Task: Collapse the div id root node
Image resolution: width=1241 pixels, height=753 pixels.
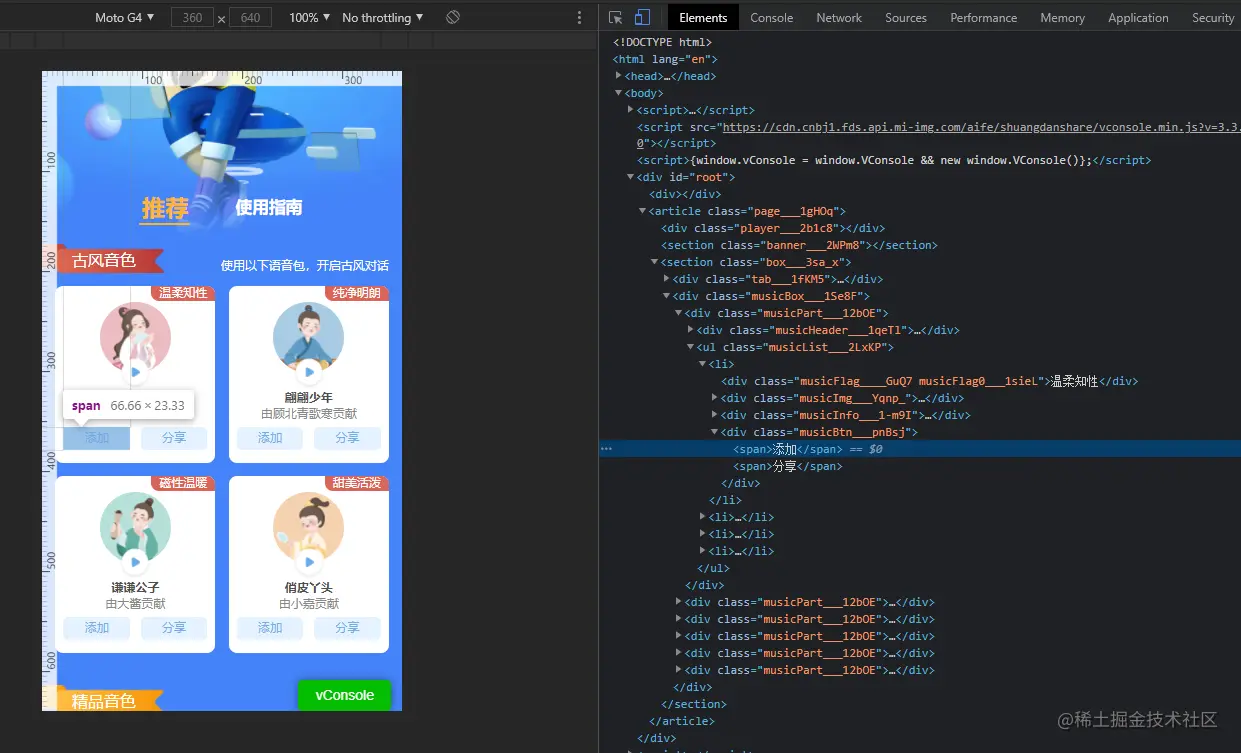Action: (x=631, y=177)
